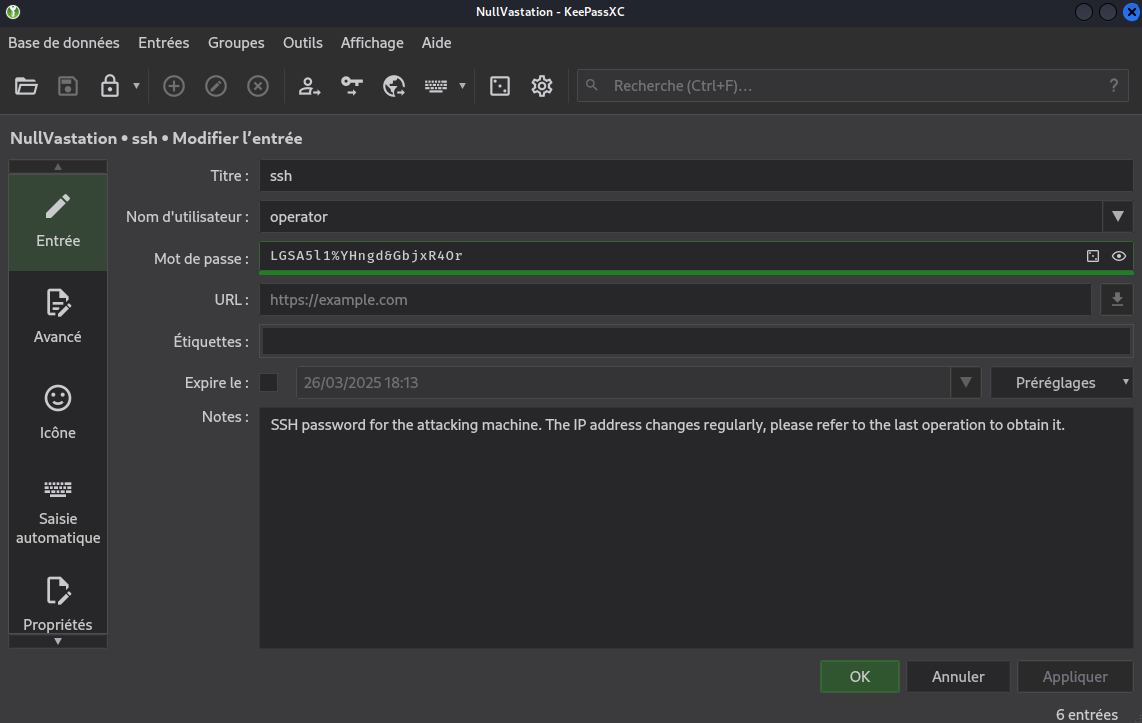Open the Outils menu
Viewport: 1142px width, 723px height.
[303, 43]
